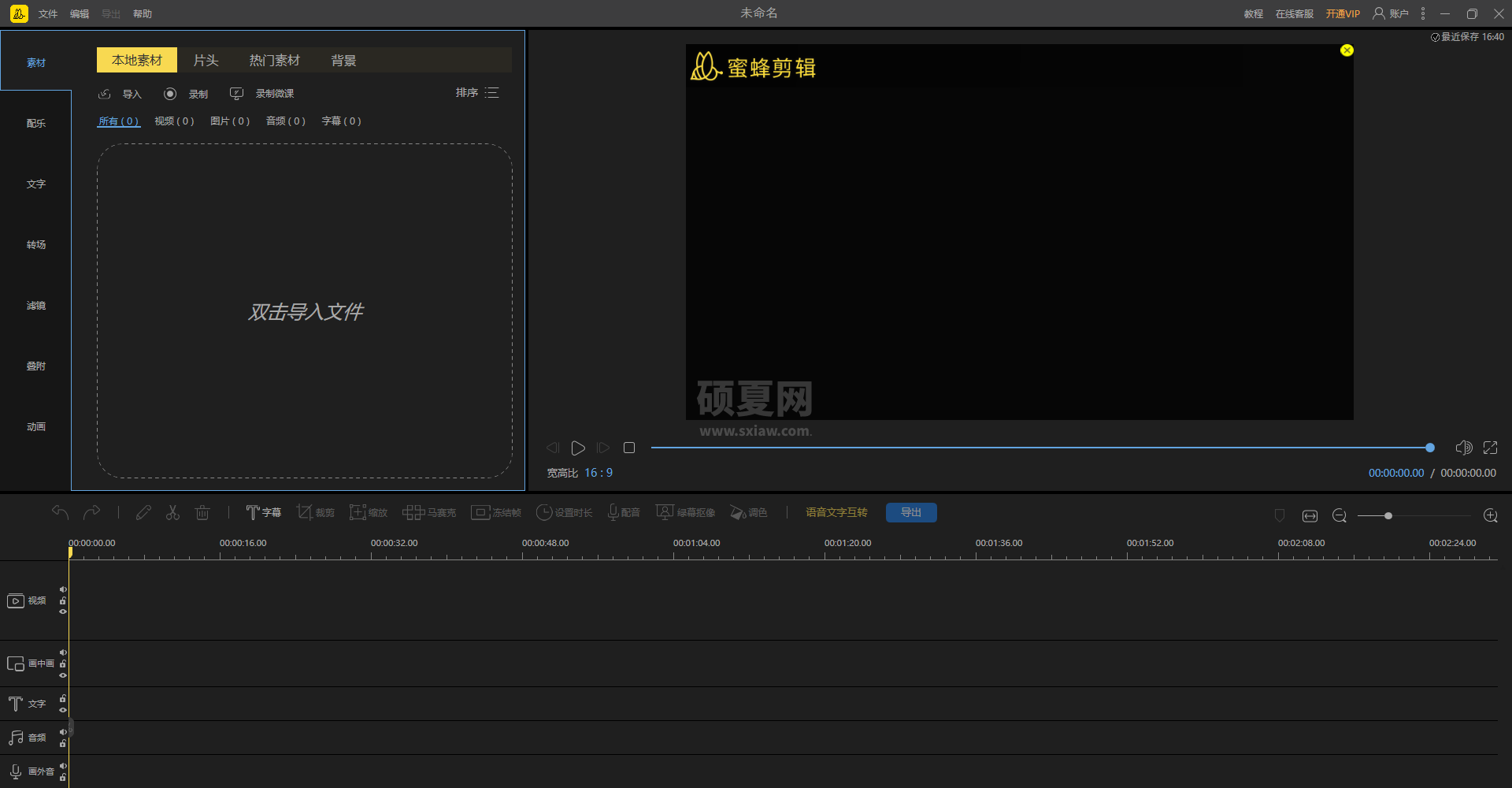Lock the 文字 track

63,698
